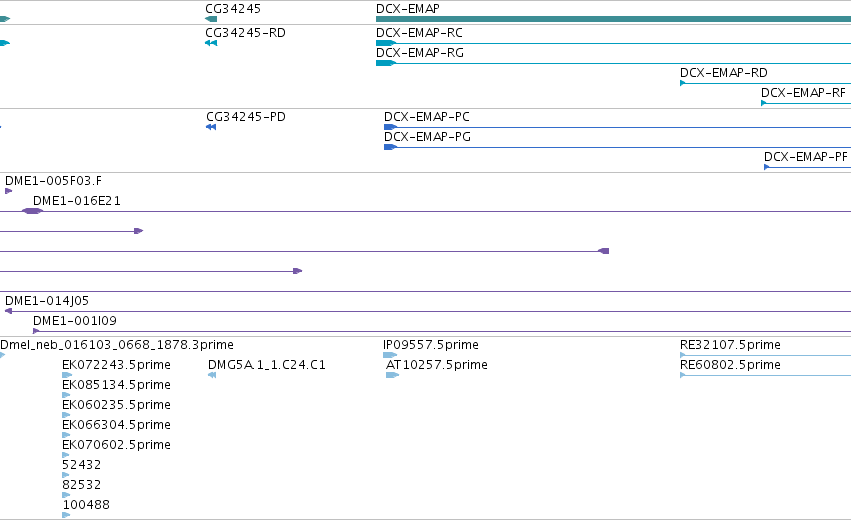The image size is (851, 520).
Task: Select the DCX-EMAP-RG transcript label
Action: pos(420,53)
